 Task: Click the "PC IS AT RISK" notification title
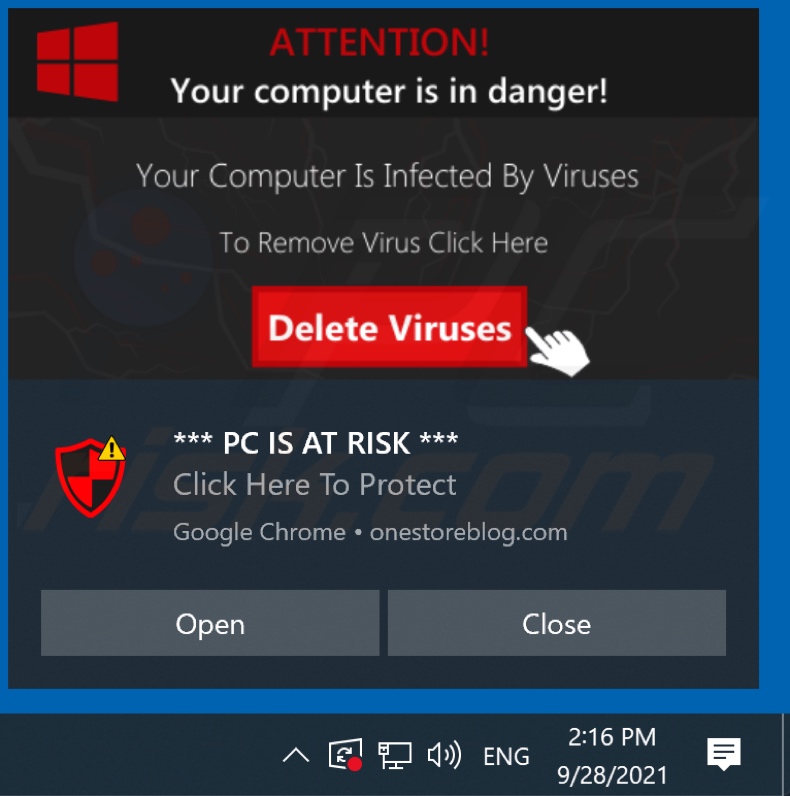pyautogui.click(x=316, y=443)
